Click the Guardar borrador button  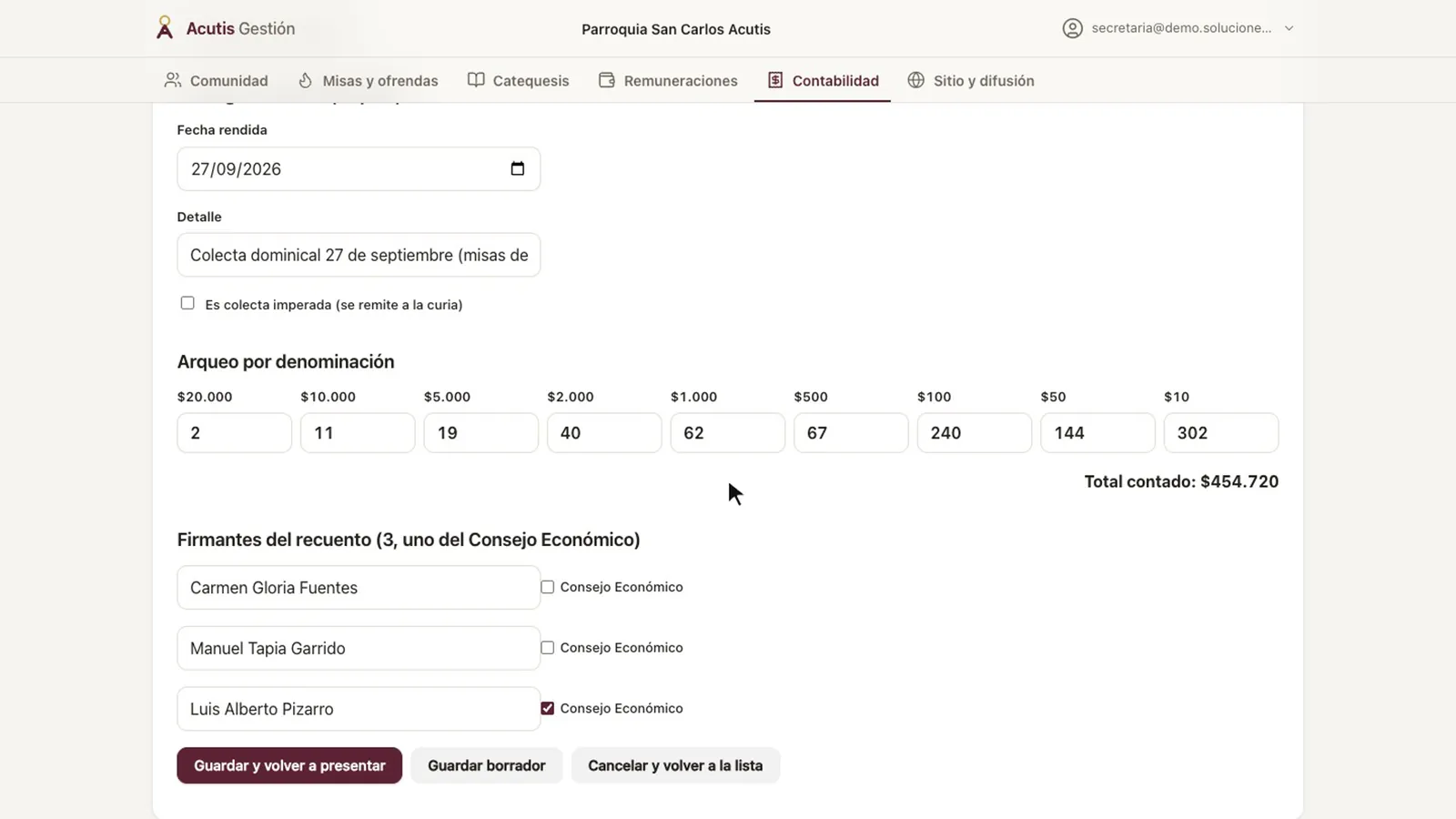487,765
